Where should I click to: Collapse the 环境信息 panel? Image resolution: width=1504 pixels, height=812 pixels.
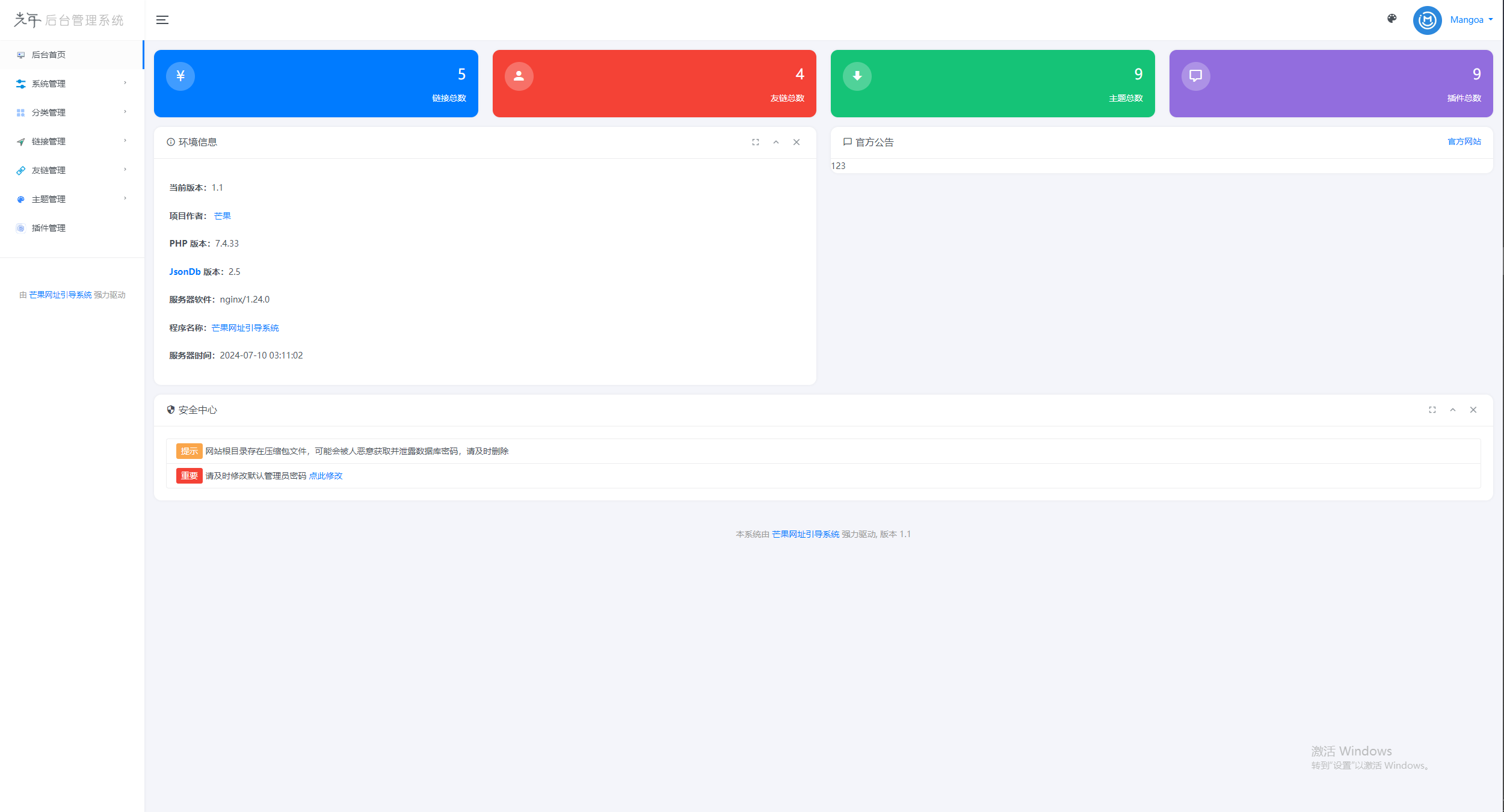776,142
